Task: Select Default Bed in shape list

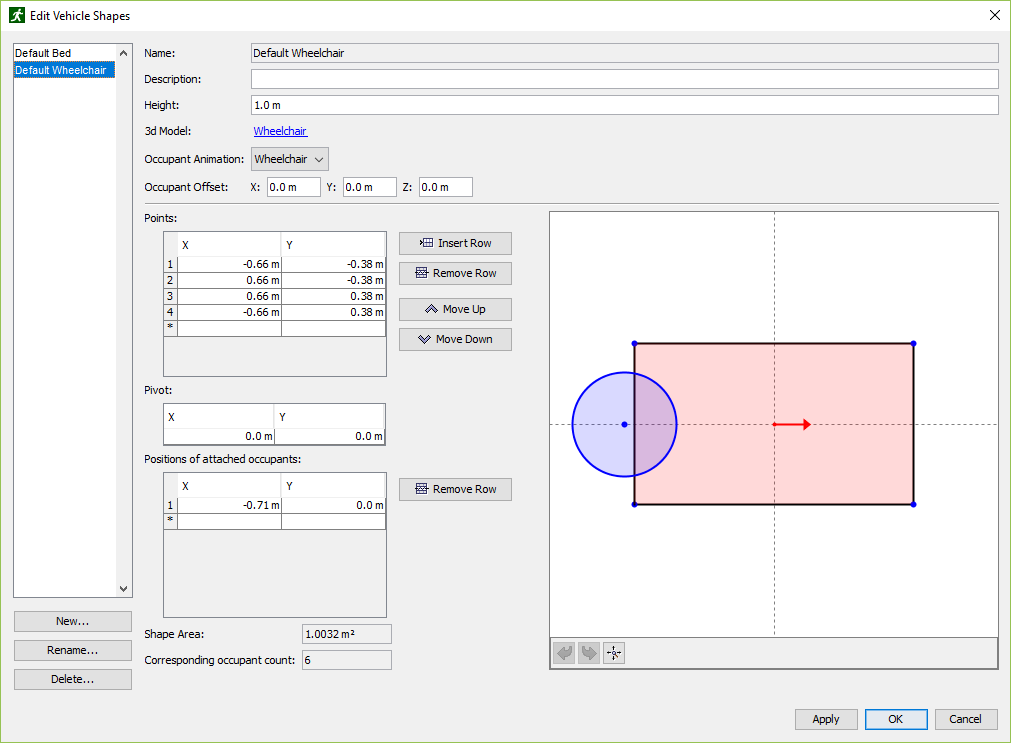Action: click(x=64, y=53)
